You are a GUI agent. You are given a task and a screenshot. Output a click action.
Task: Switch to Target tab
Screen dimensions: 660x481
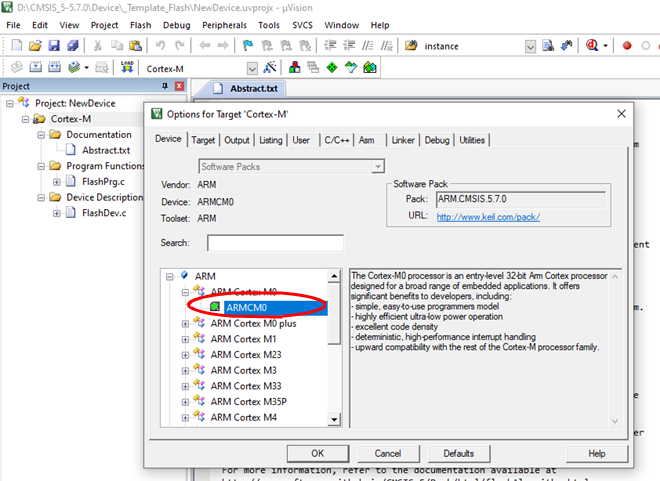(x=203, y=140)
